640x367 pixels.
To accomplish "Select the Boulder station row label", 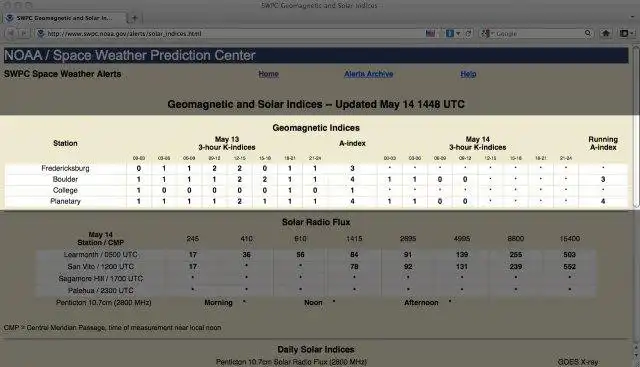I will tap(65, 179).
